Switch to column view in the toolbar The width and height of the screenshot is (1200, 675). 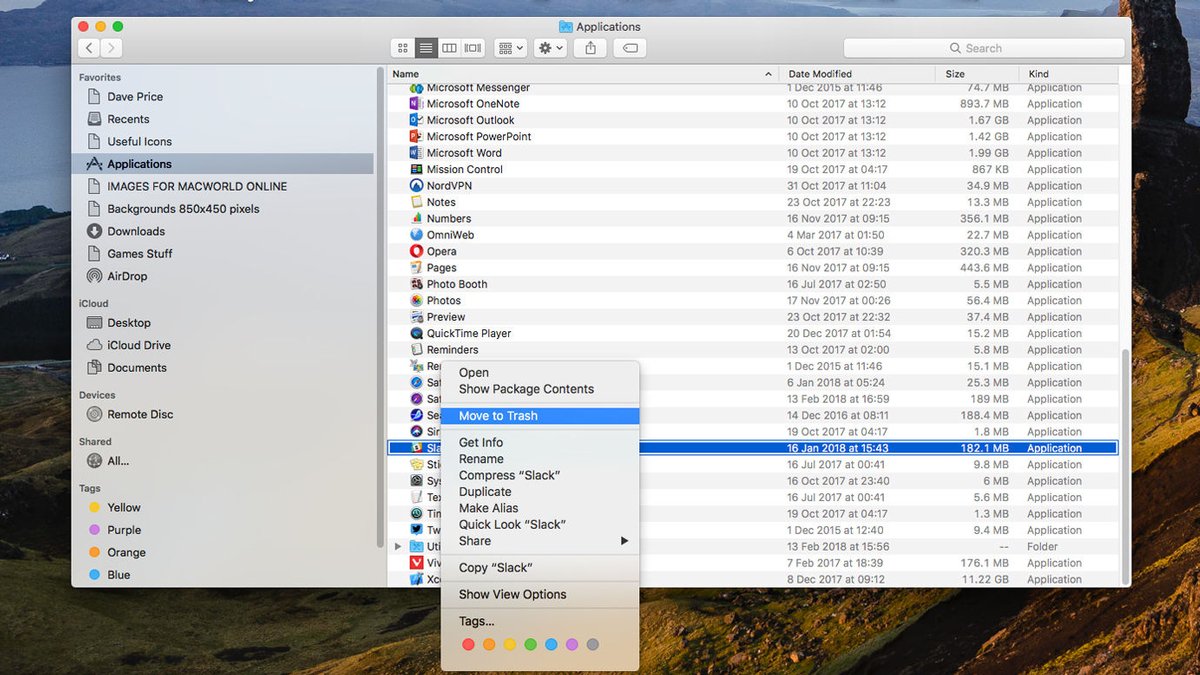click(448, 47)
